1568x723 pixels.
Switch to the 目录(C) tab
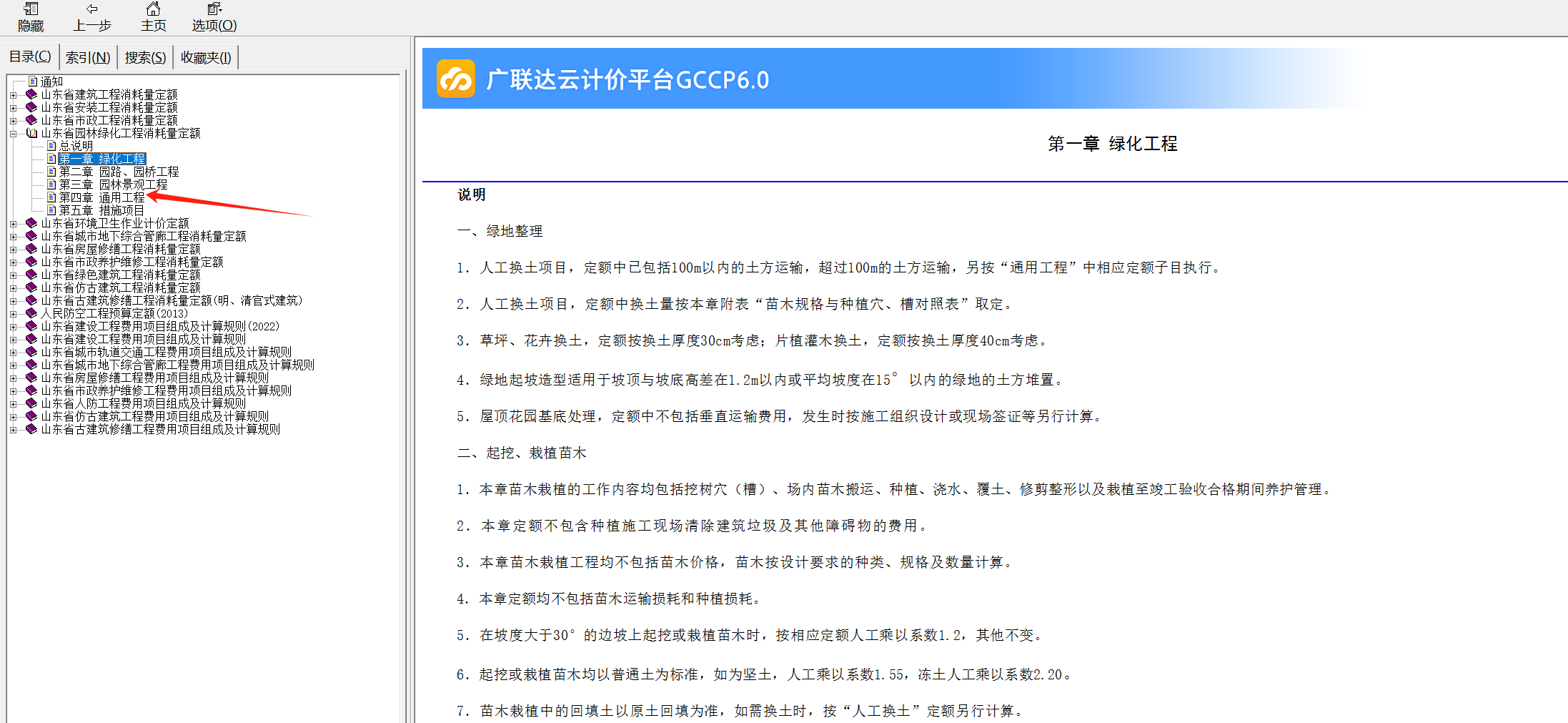point(30,56)
